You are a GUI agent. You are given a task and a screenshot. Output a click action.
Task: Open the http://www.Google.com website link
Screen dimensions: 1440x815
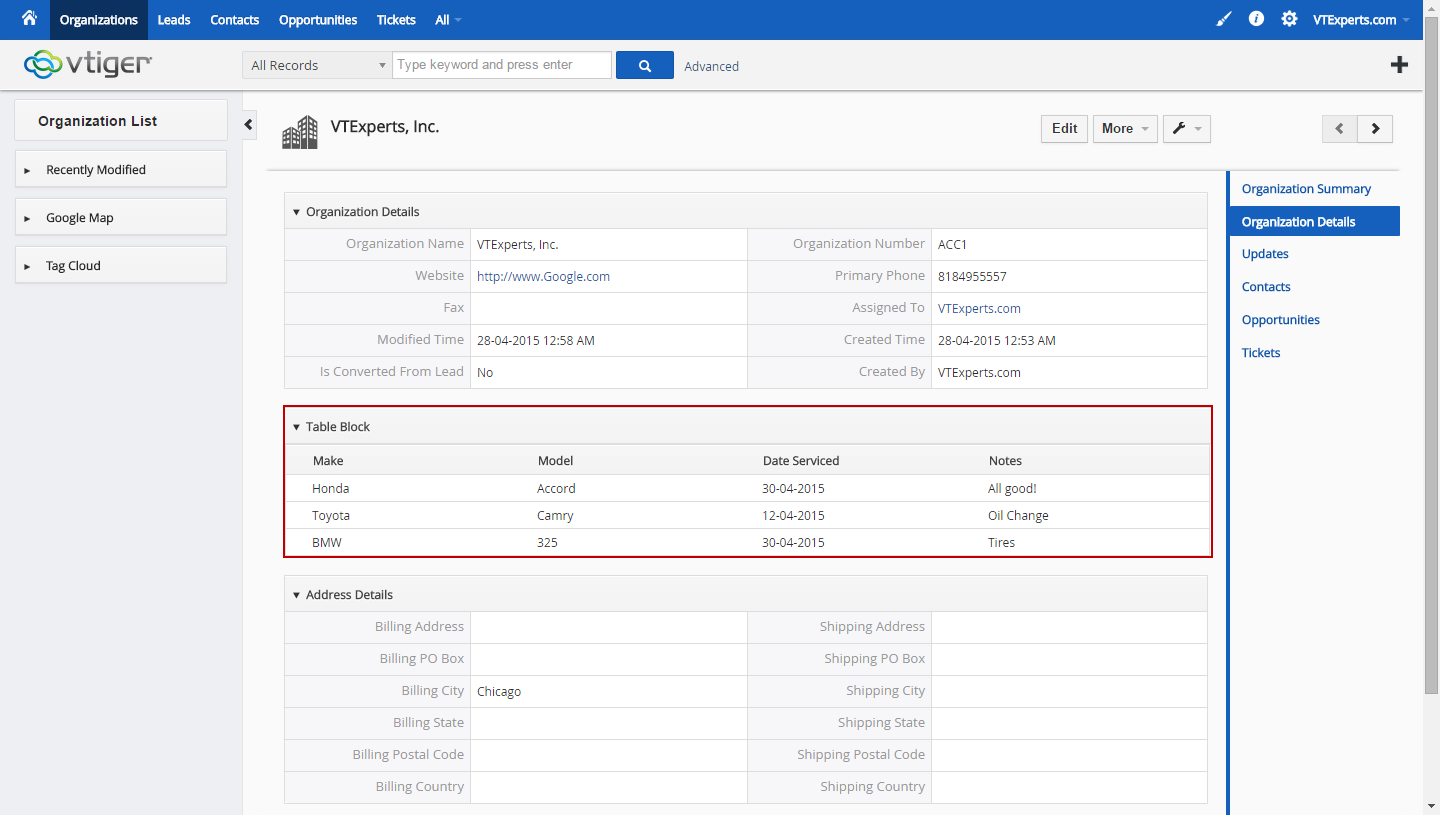(x=543, y=276)
